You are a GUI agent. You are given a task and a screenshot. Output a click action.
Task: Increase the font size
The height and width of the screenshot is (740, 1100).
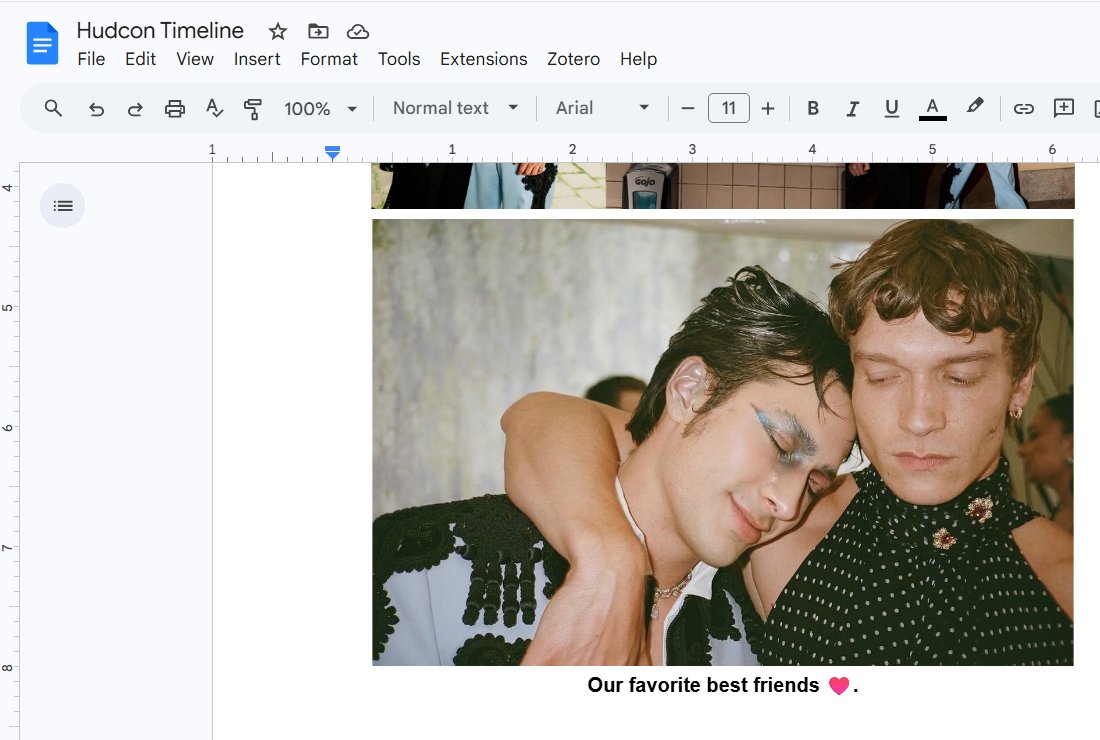[767, 108]
